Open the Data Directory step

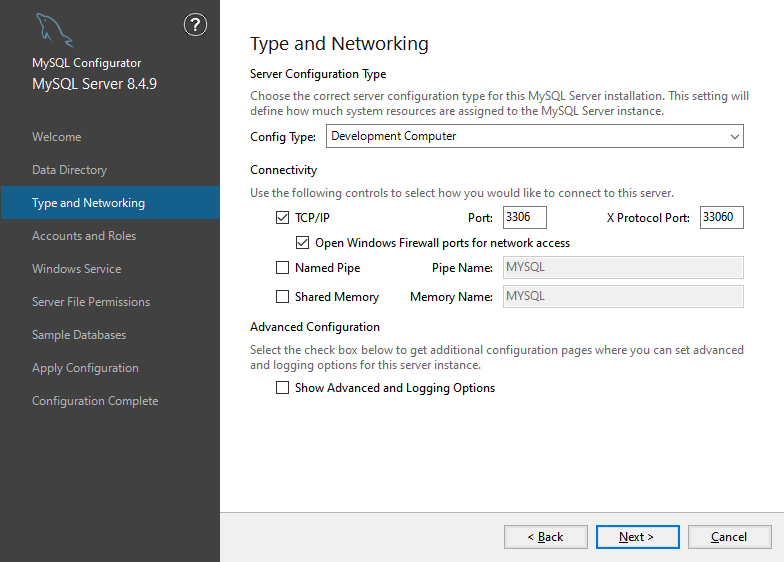69,170
